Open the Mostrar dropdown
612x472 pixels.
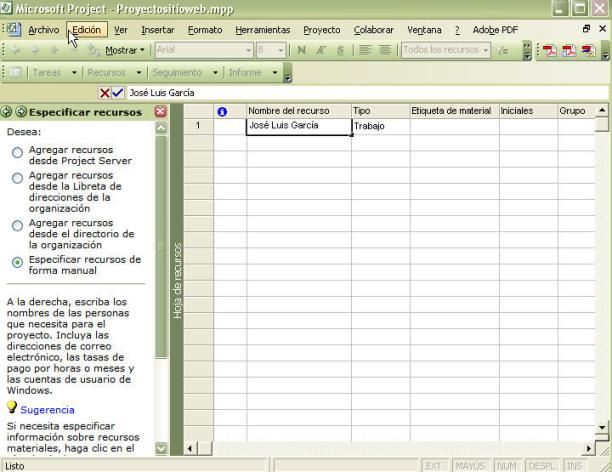(x=125, y=50)
